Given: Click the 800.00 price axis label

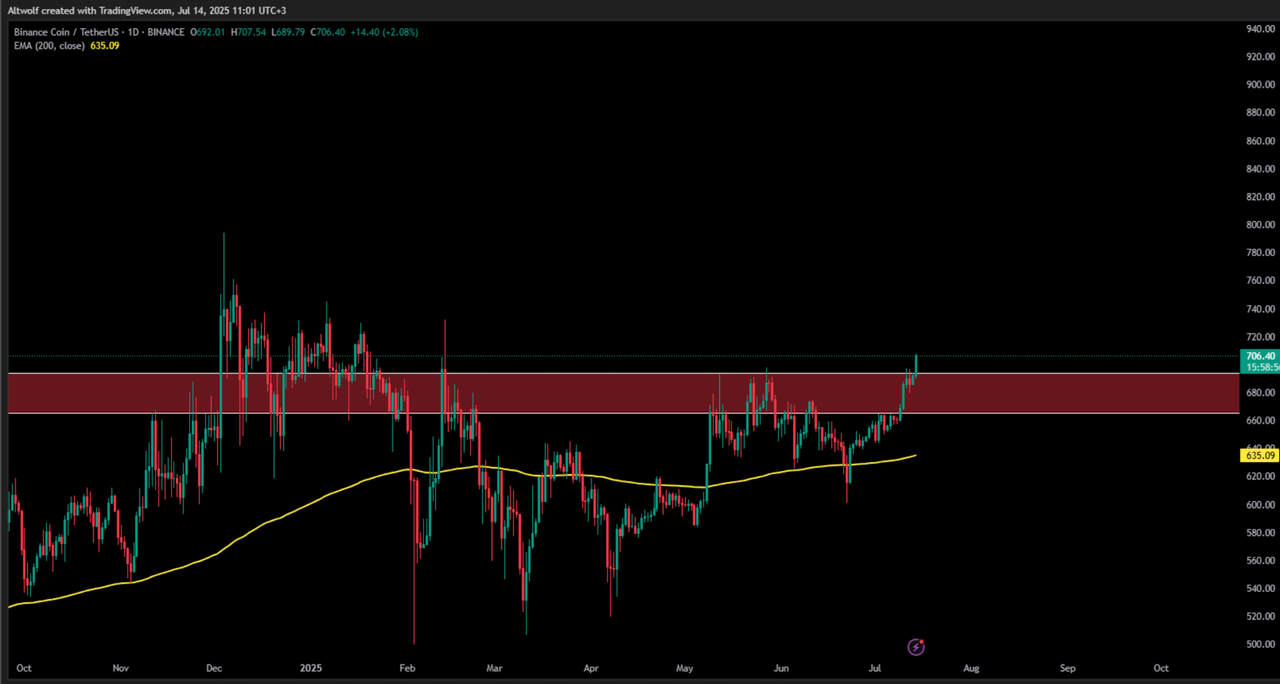Looking at the screenshot, I should tap(1260, 225).
